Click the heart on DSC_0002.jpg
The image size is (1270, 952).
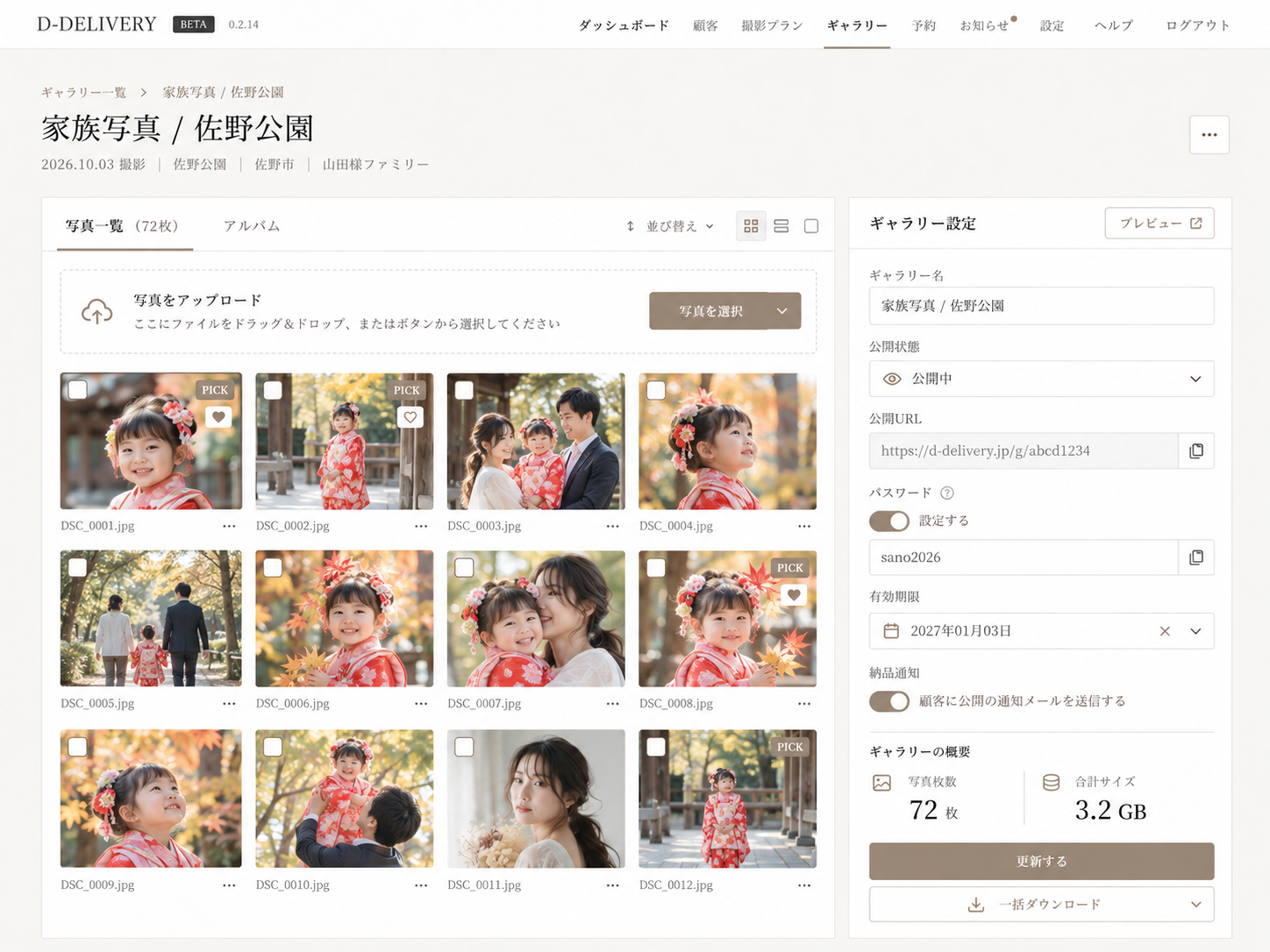click(410, 417)
